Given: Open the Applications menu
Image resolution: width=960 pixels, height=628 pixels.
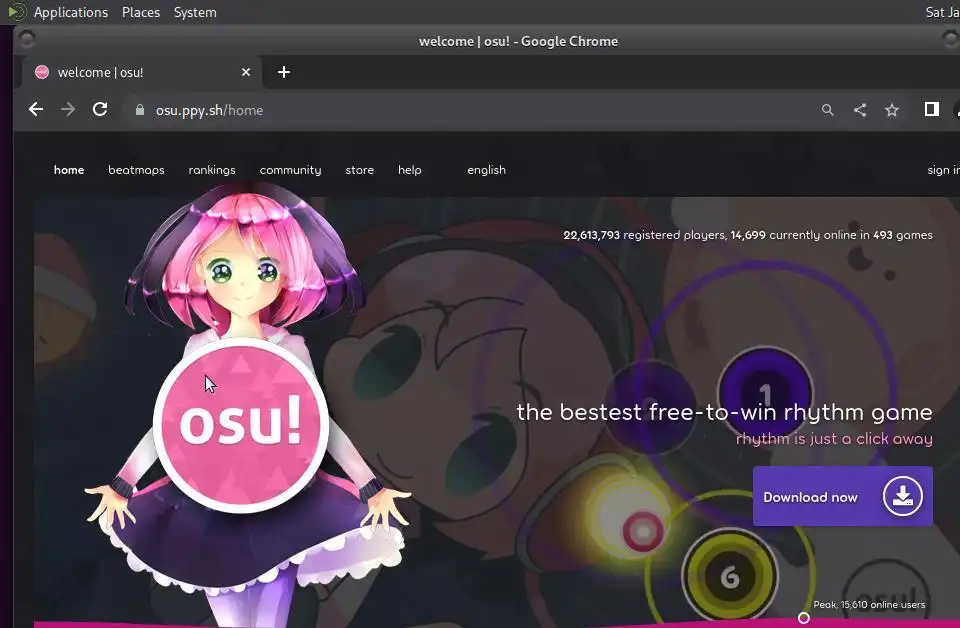Looking at the screenshot, I should click(x=70, y=12).
